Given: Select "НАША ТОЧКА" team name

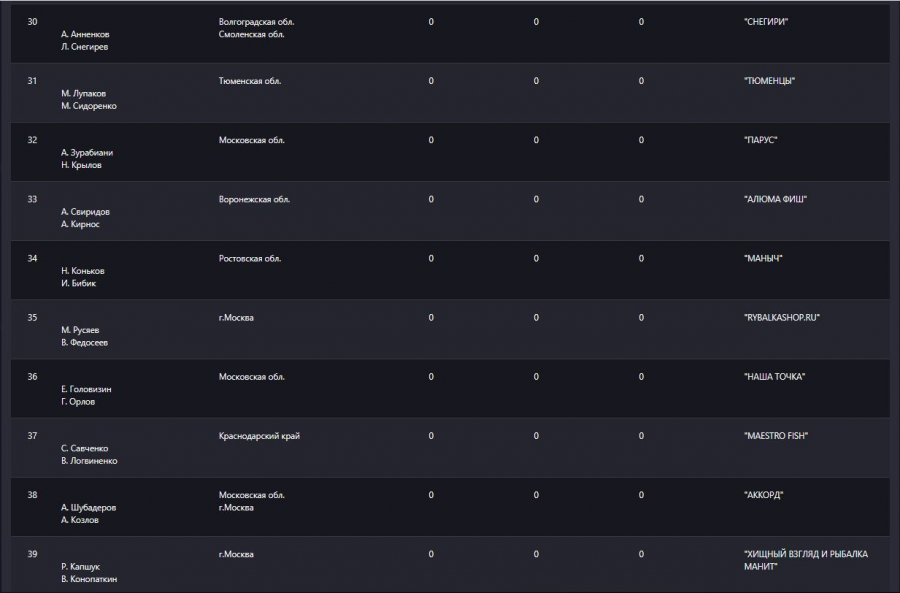Looking at the screenshot, I should [x=774, y=377].
